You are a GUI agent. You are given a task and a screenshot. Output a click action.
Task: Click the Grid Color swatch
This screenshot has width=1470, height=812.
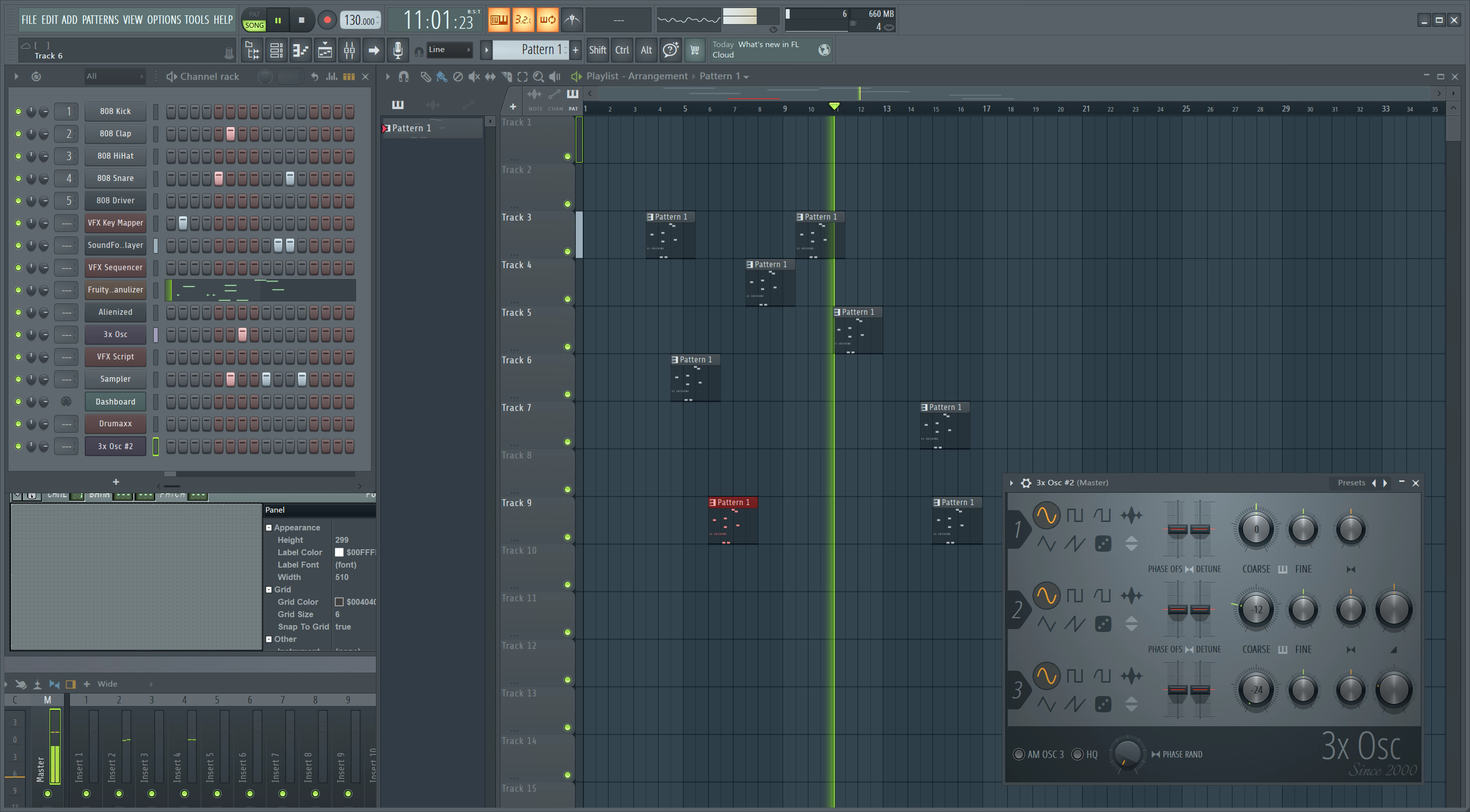[339, 602]
